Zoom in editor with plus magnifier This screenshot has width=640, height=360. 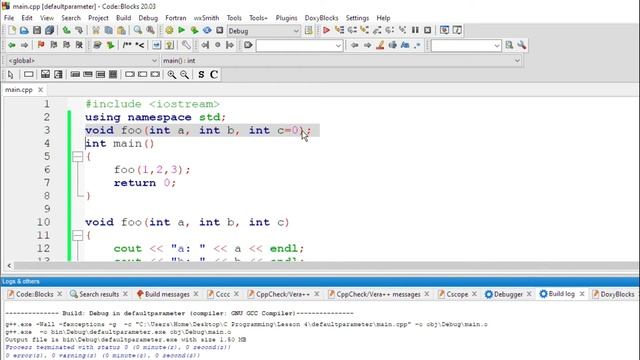tap(171, 74)
